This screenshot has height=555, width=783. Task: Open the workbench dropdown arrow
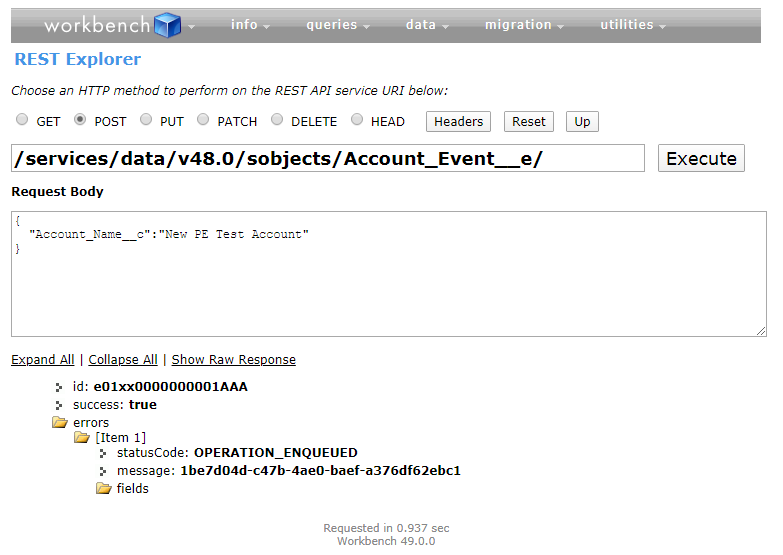(191, 26)
